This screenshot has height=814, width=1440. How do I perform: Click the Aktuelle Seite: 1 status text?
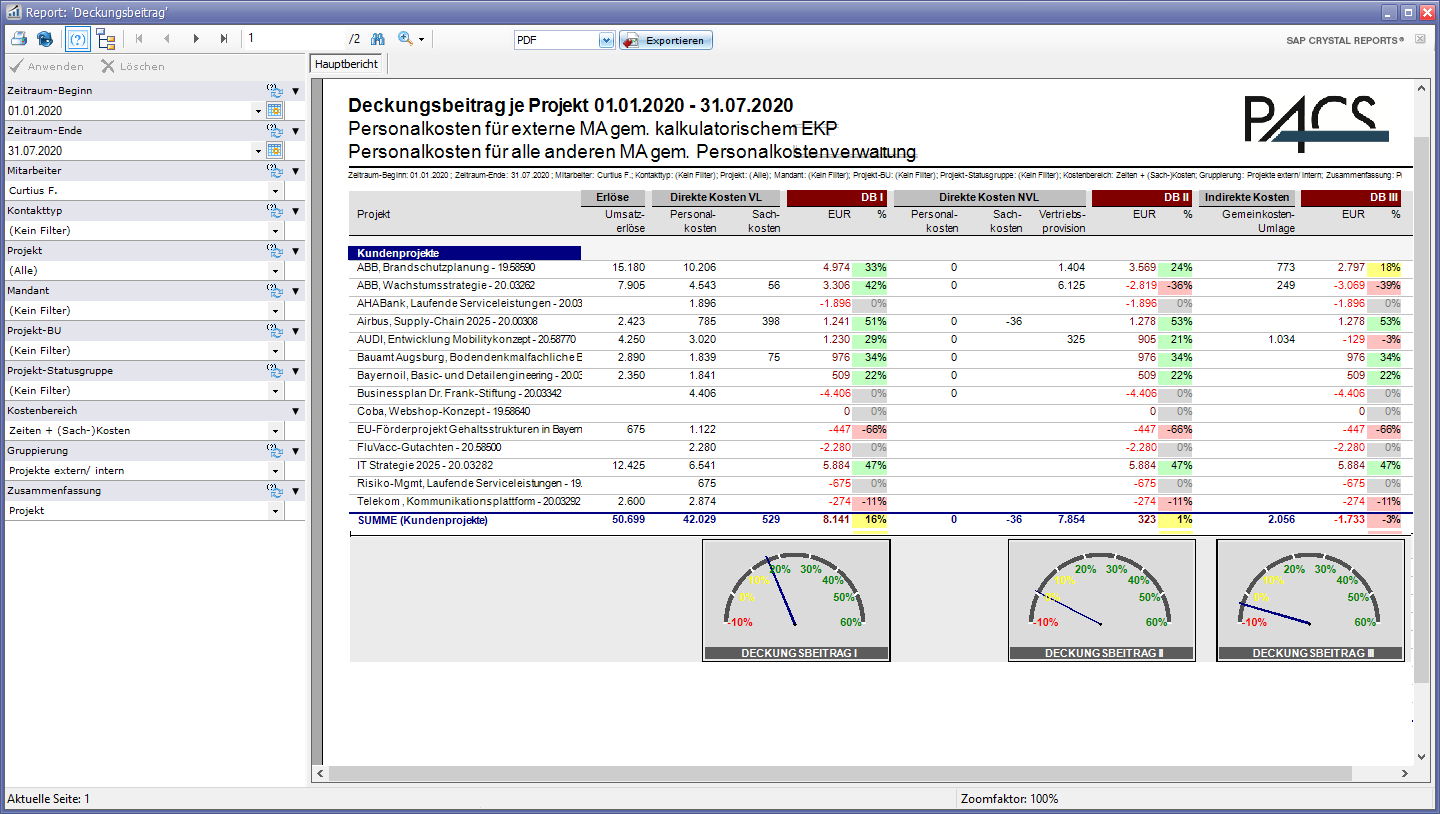click(48, 799)
